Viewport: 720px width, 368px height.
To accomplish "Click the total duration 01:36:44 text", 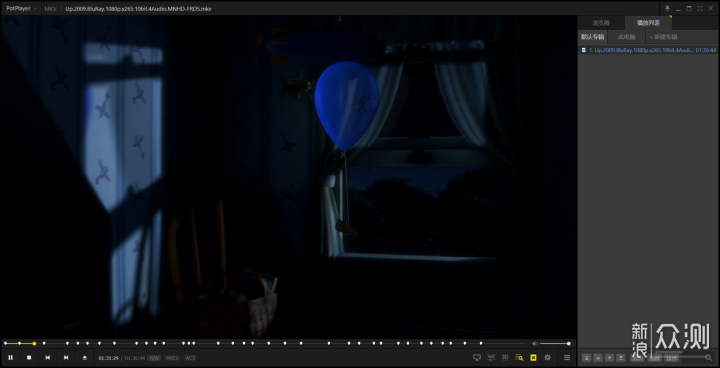I will point(135,358).
